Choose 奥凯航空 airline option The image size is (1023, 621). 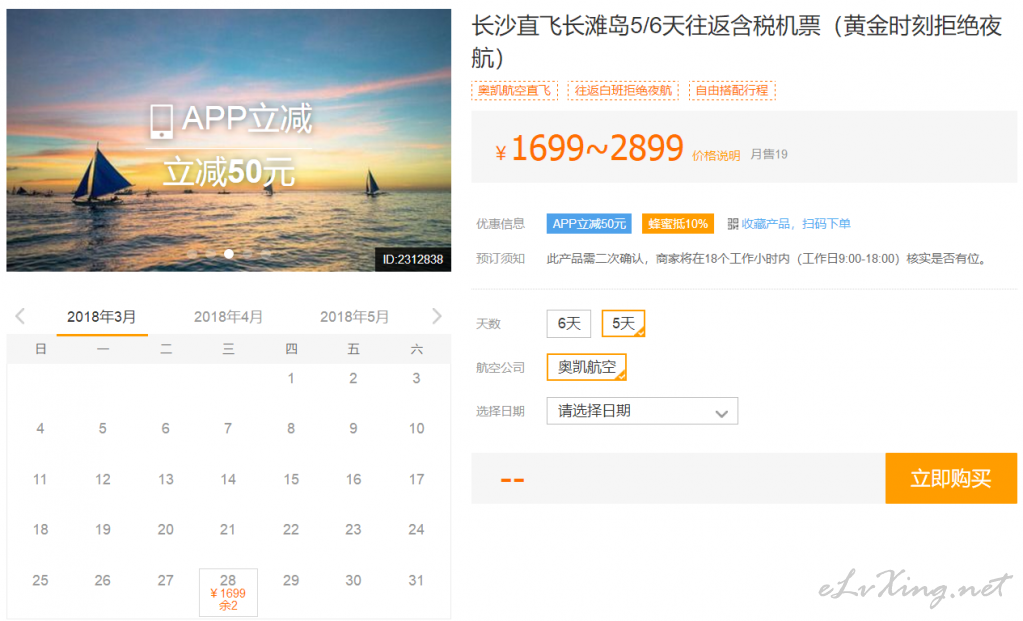coord(587,367)
